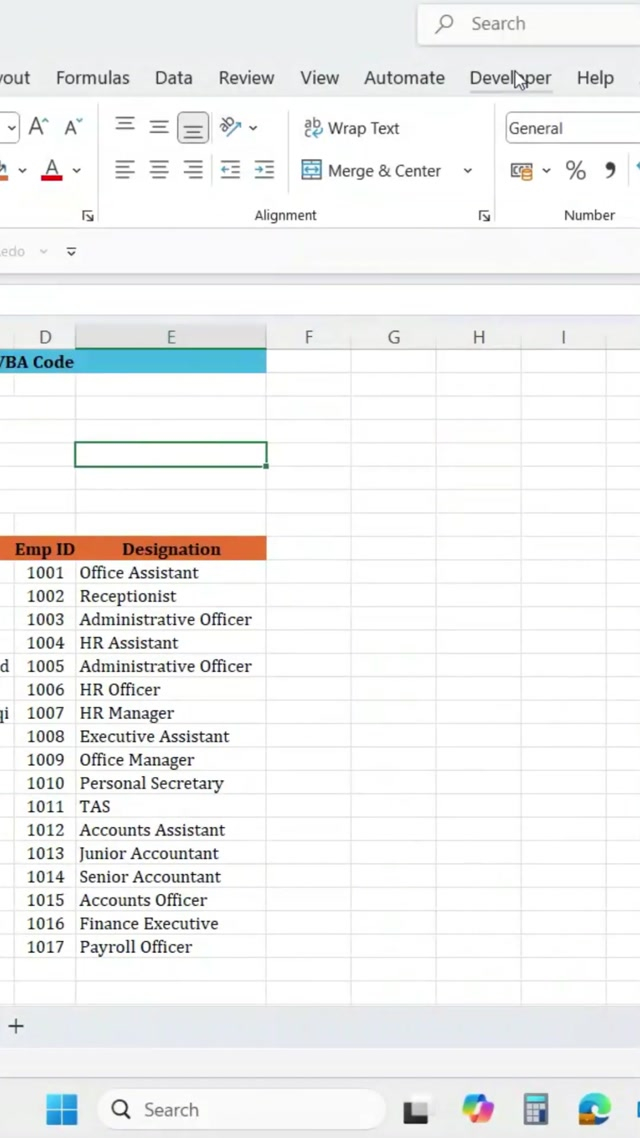The height and width of the screenshot is (1138, 640).
Task: Decrease font size with the smaller A icon
Action: [x=73, y=127]
